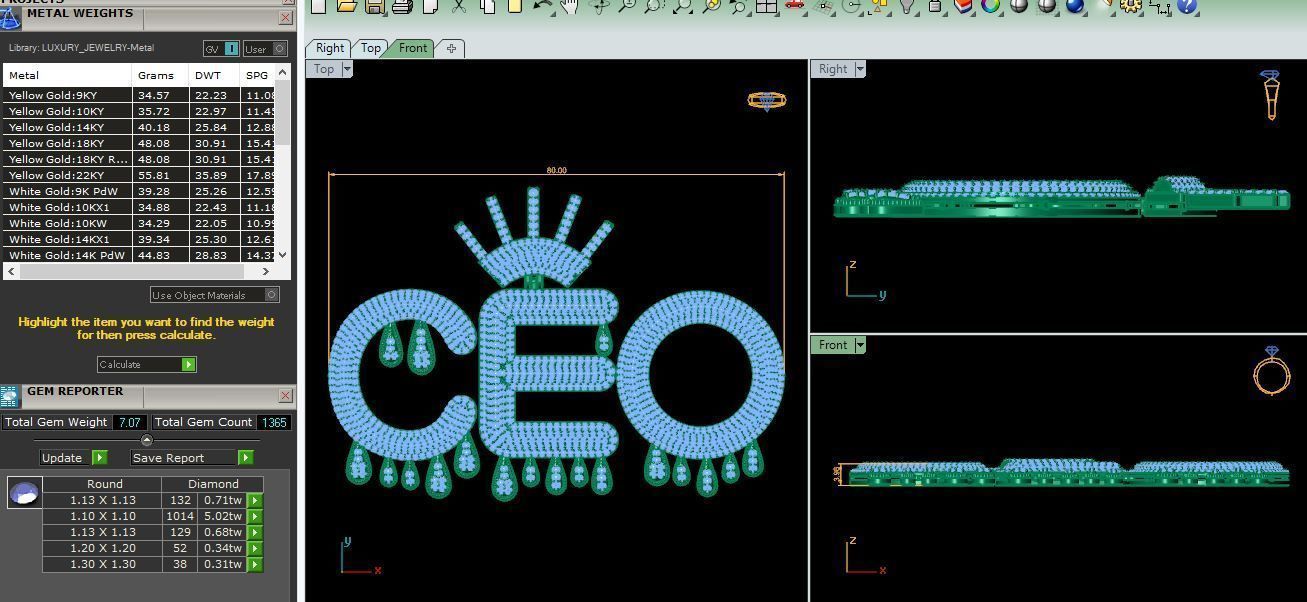Open the lock objects padlock icon
Viewport: 1307px width, 602px height.
tap(935, 5)
